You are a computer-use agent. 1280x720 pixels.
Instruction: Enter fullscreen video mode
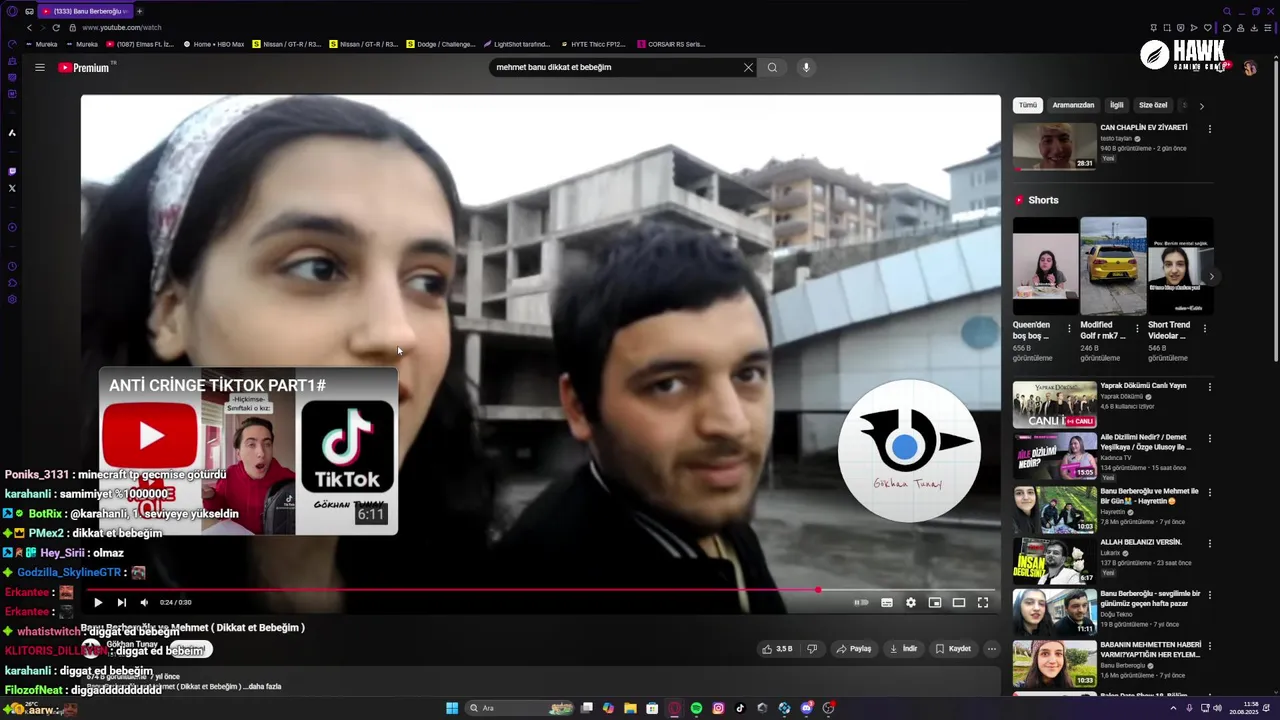point(983,602)
